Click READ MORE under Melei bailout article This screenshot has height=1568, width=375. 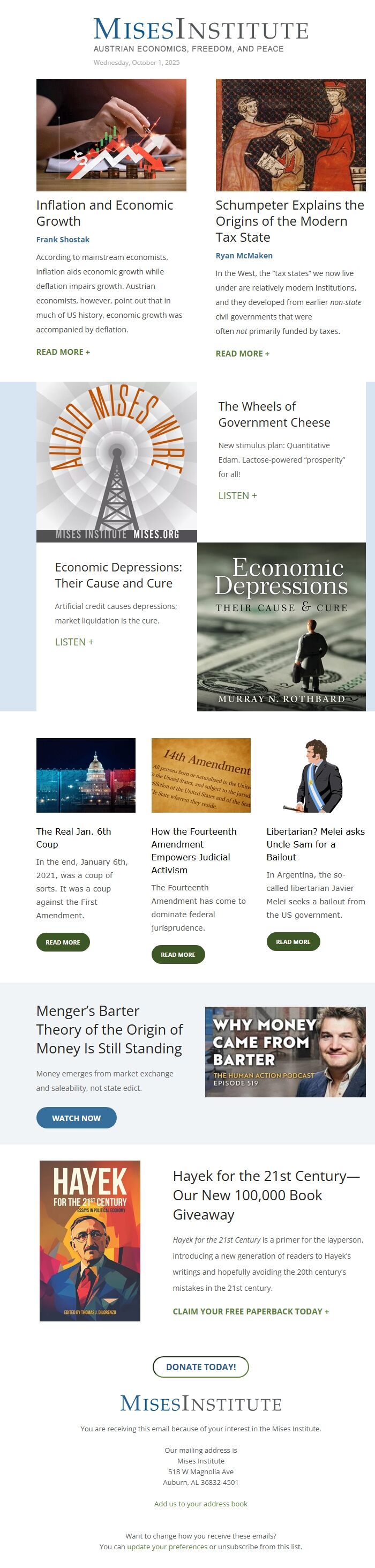[294, 941]
